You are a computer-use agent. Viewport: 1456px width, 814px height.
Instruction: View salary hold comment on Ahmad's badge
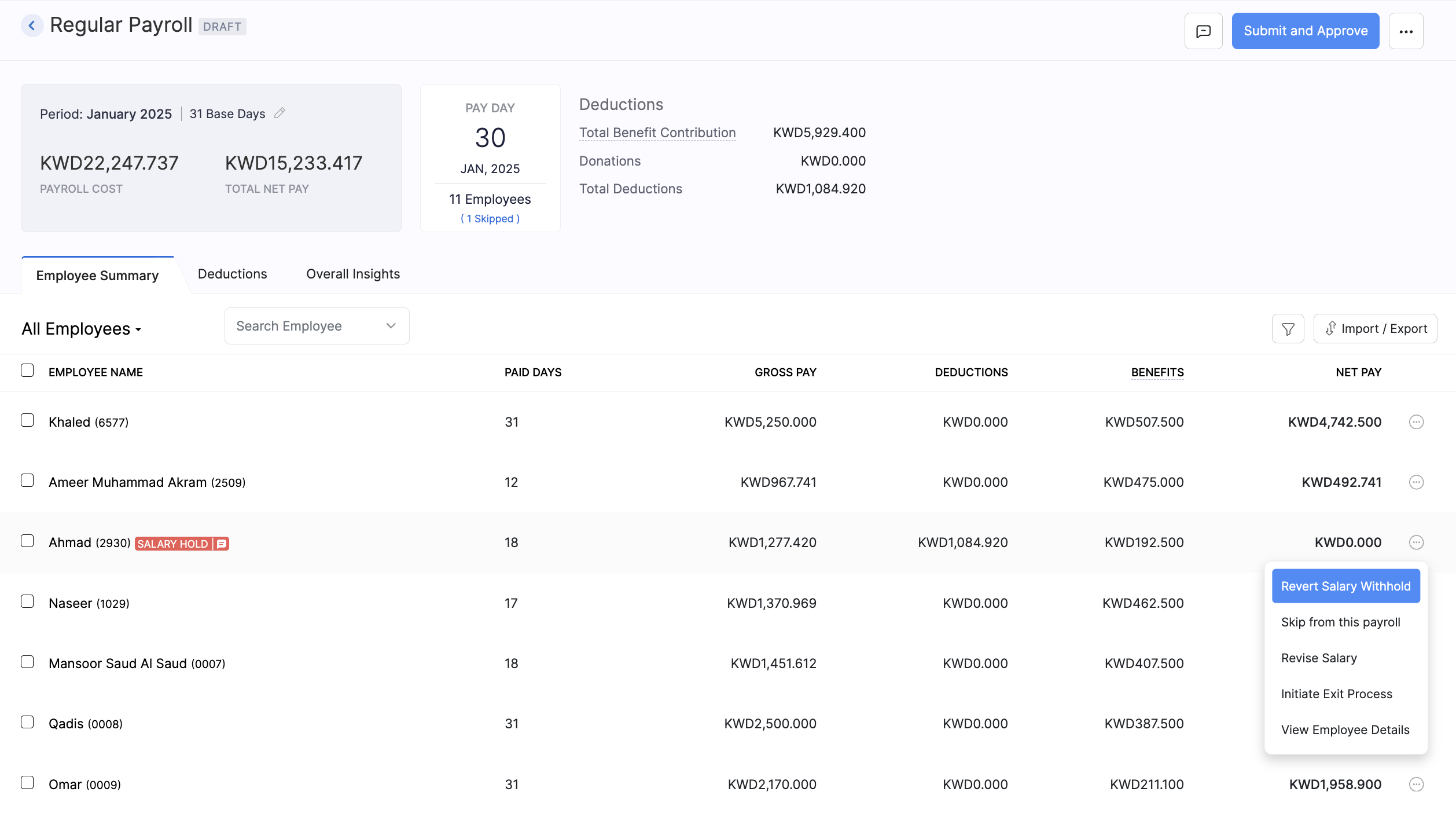click(220, 543)
